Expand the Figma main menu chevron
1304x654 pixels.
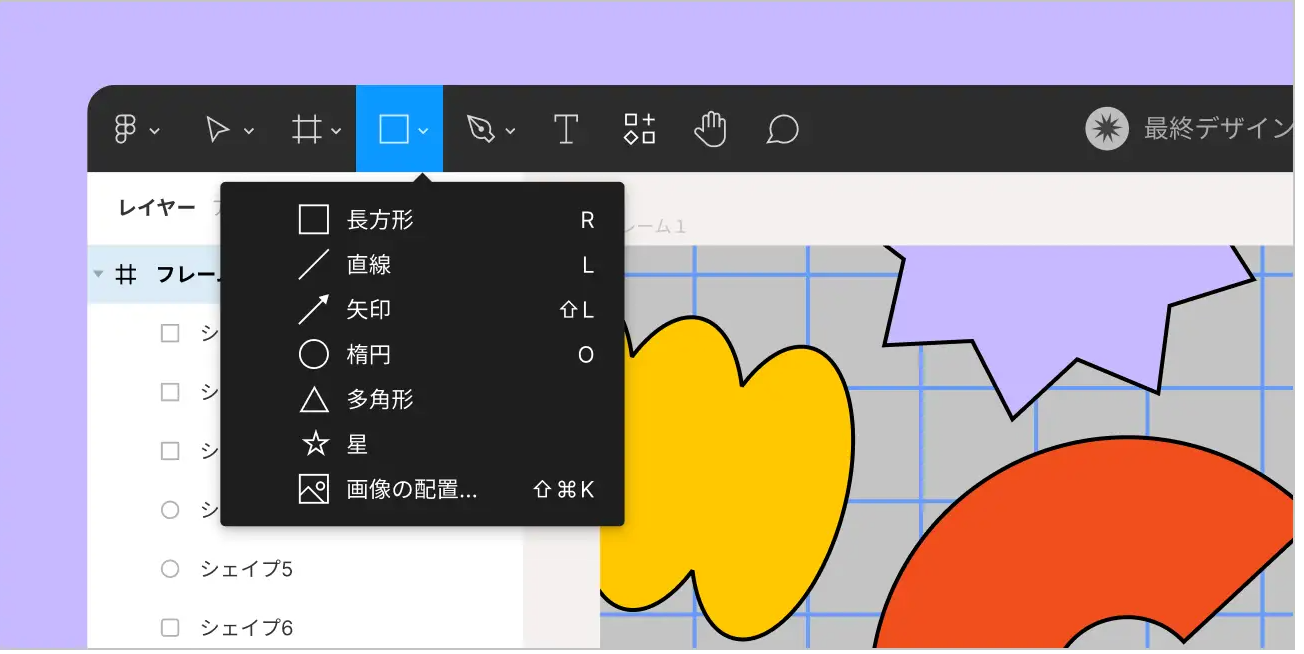(x=155, y=130)
